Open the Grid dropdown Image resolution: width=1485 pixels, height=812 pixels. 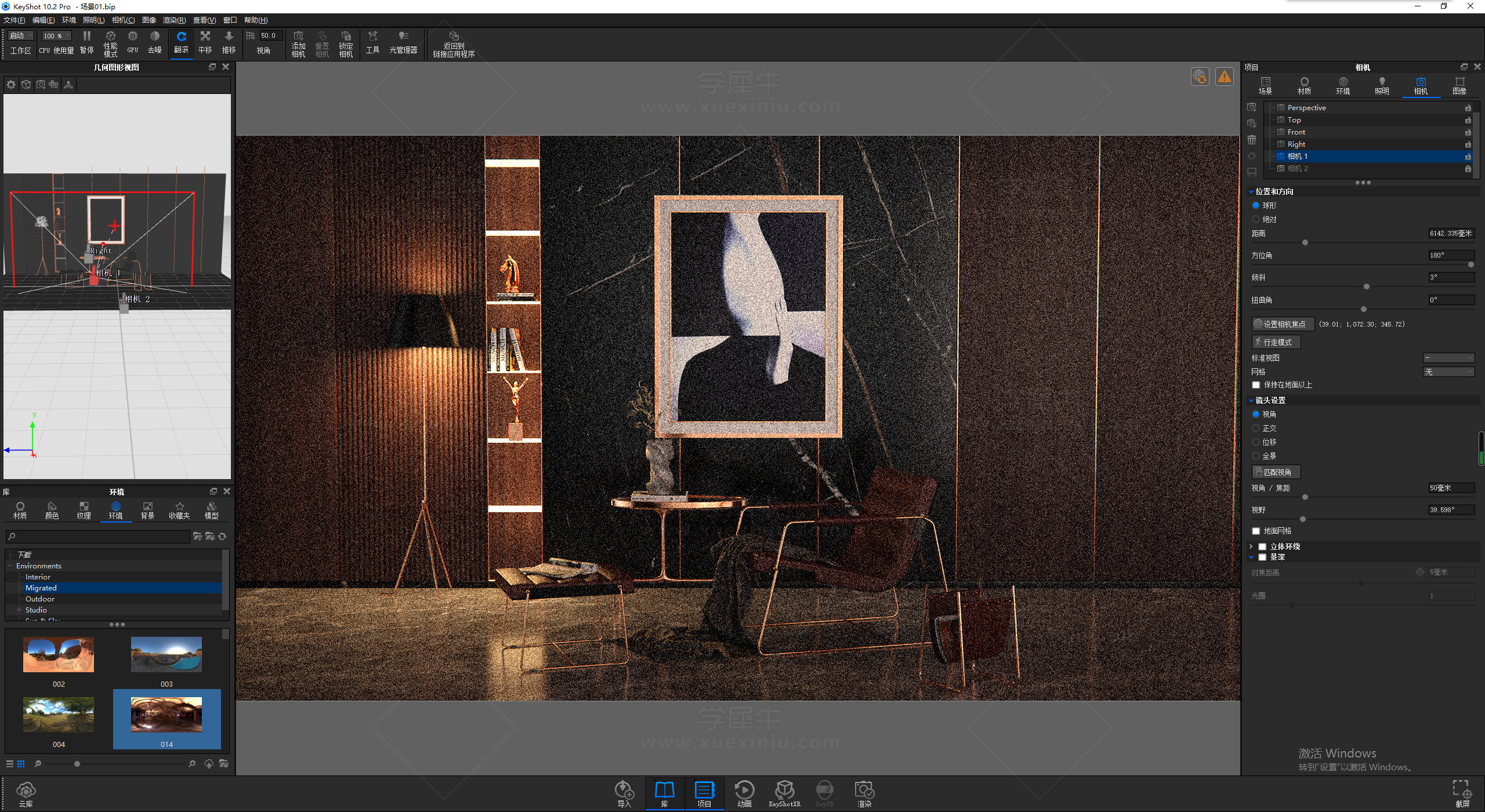[x=1448, y=372]
